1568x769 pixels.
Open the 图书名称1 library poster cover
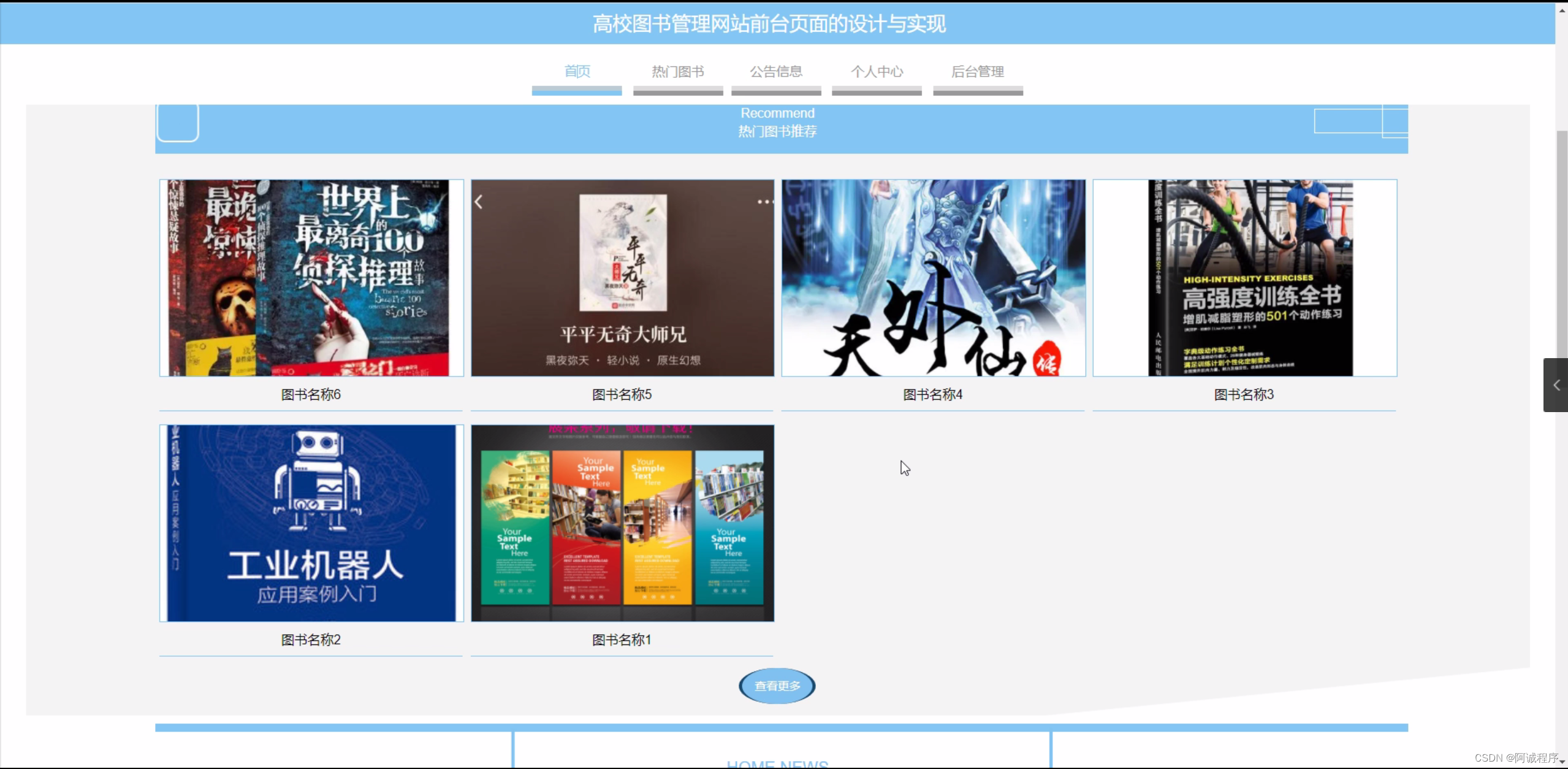point(622,522)
